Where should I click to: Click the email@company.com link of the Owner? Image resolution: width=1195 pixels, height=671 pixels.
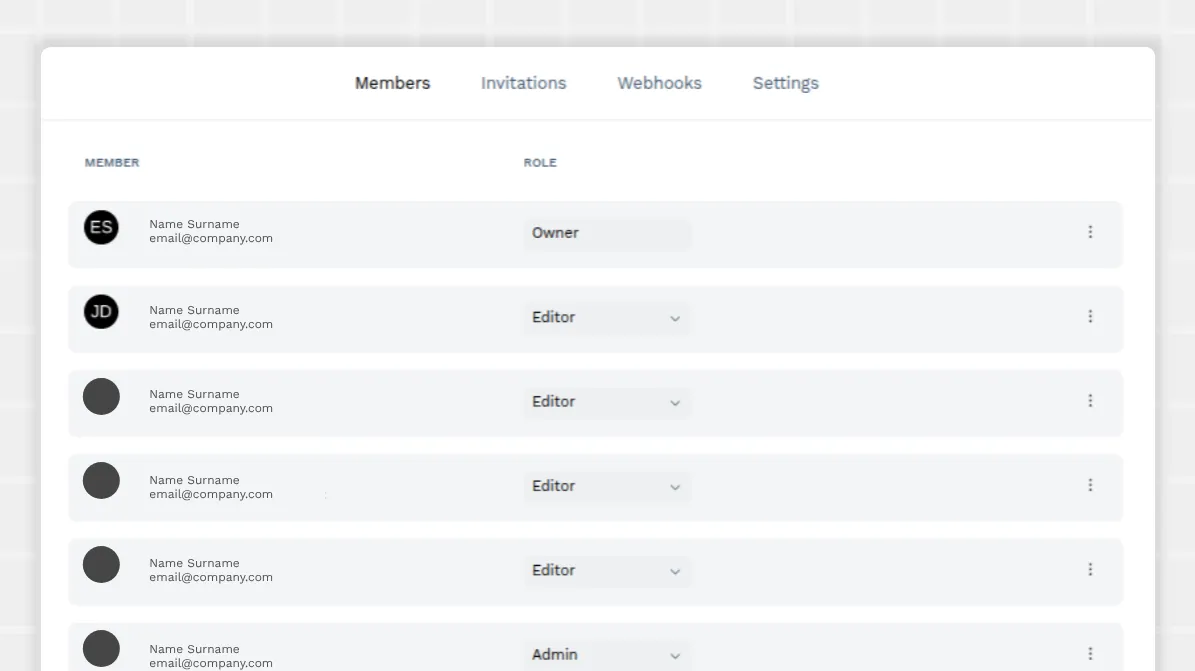[x=210, y=238]
